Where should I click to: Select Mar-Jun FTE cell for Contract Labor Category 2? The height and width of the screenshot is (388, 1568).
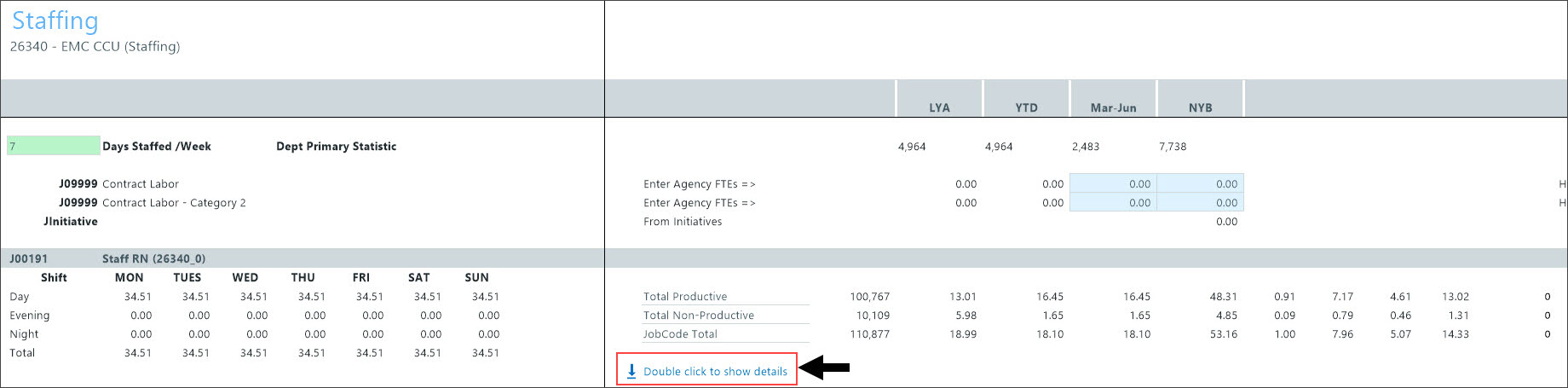[1113, 203]
